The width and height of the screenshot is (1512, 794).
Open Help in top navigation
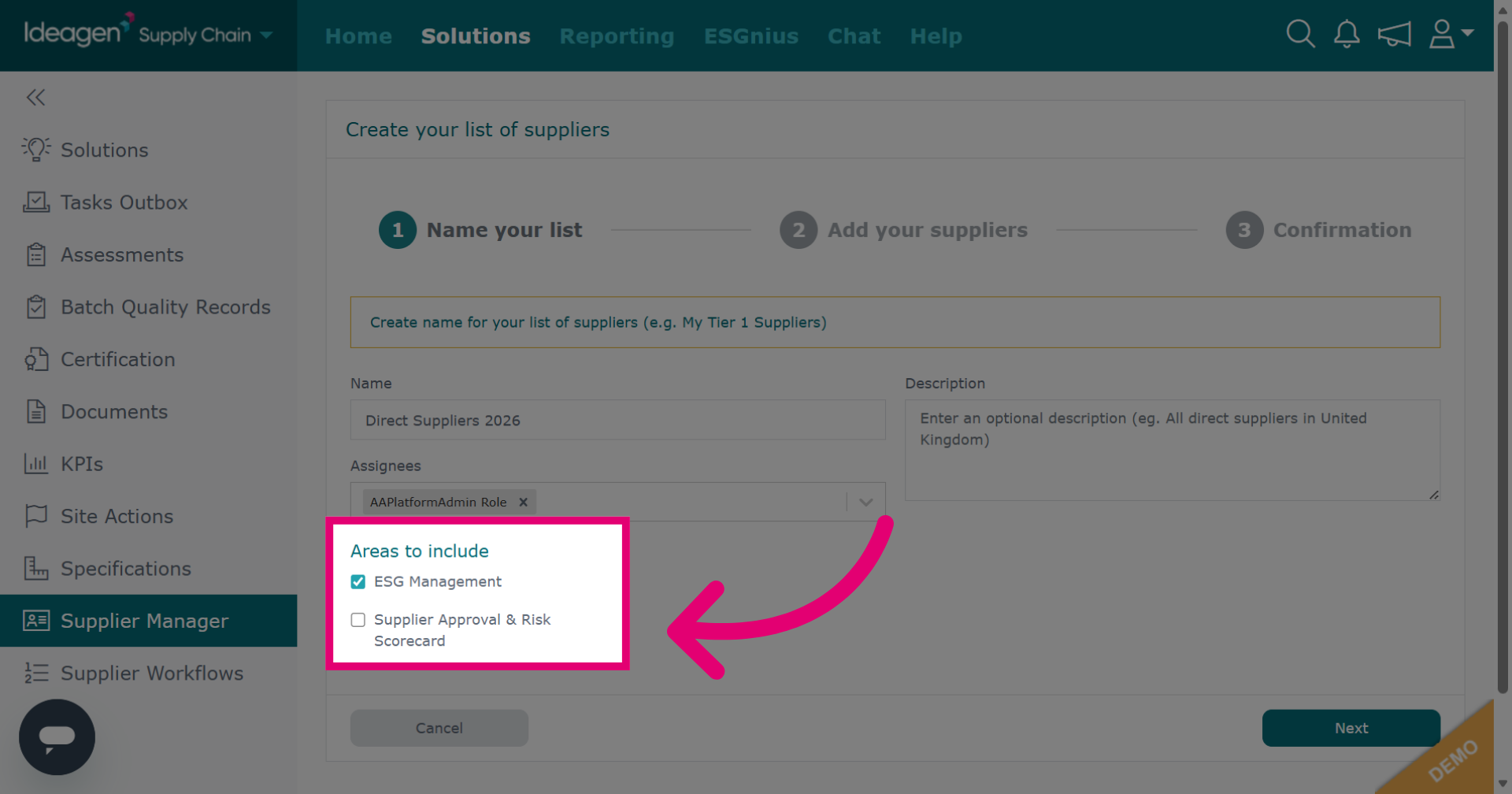(x=936, y=36)
